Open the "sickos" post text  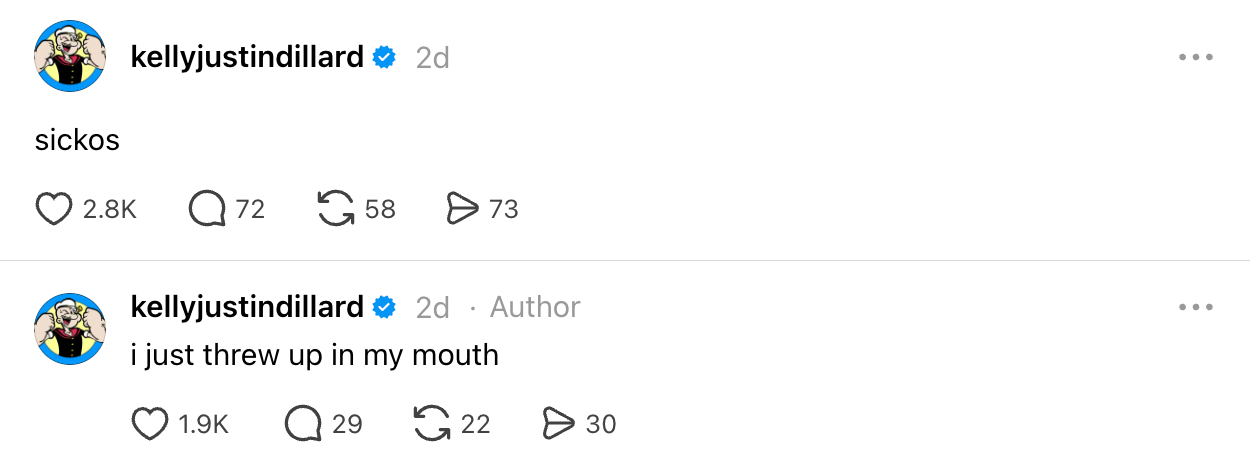click(x=77, y=140)
